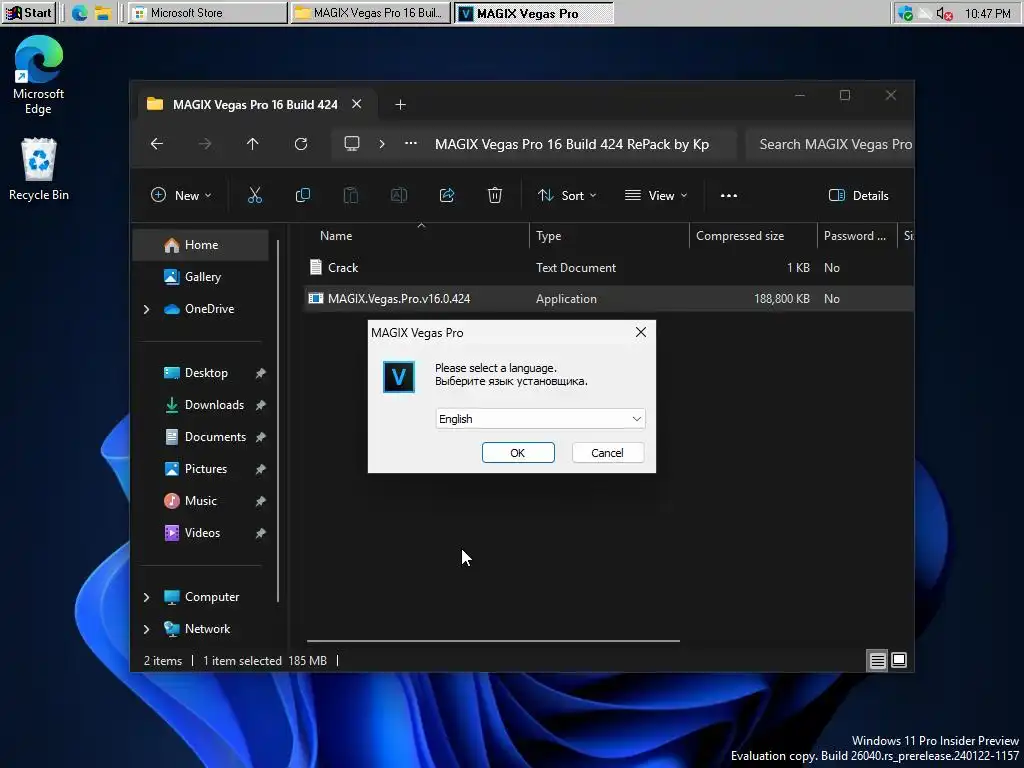Refresh the folder view

pyautogui.click(x=301, y=144)
